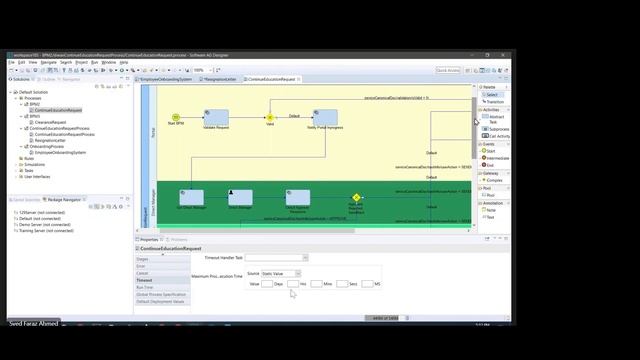The width and height of the screenshot is (640, 360).
Task: Close the ContinueEducationRequest editor tab
Action: point(299,79)
